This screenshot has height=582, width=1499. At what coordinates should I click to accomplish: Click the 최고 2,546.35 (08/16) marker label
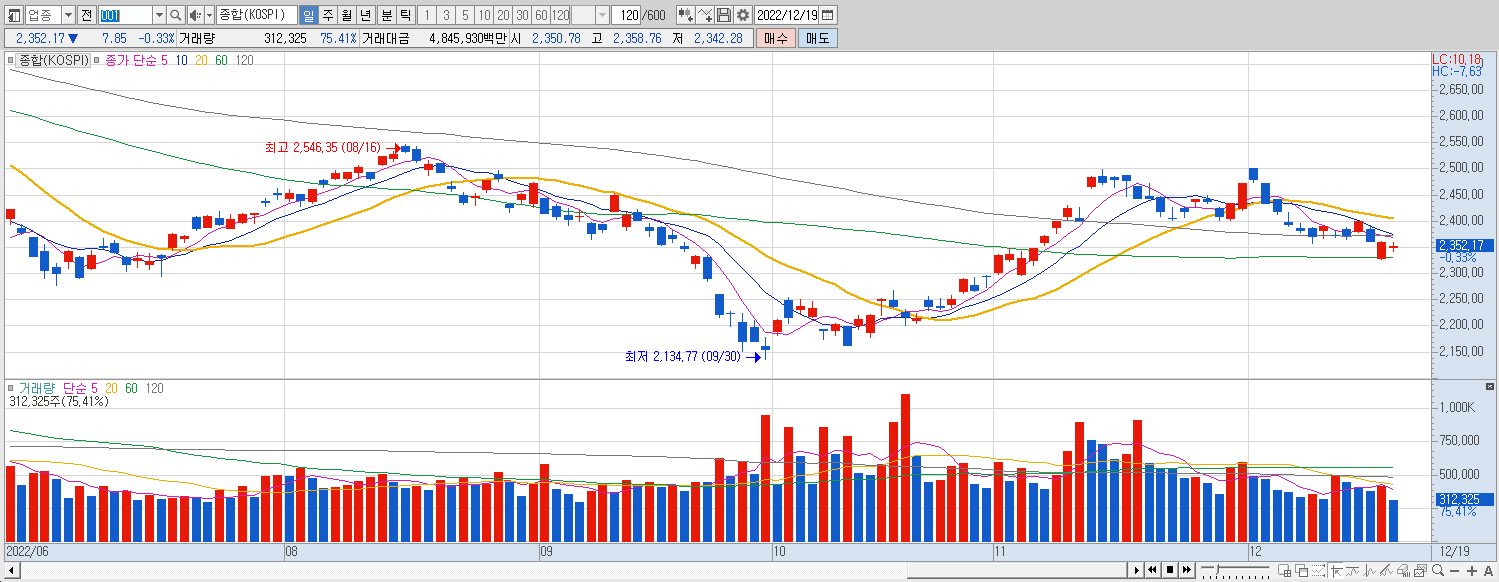(323, 148)
